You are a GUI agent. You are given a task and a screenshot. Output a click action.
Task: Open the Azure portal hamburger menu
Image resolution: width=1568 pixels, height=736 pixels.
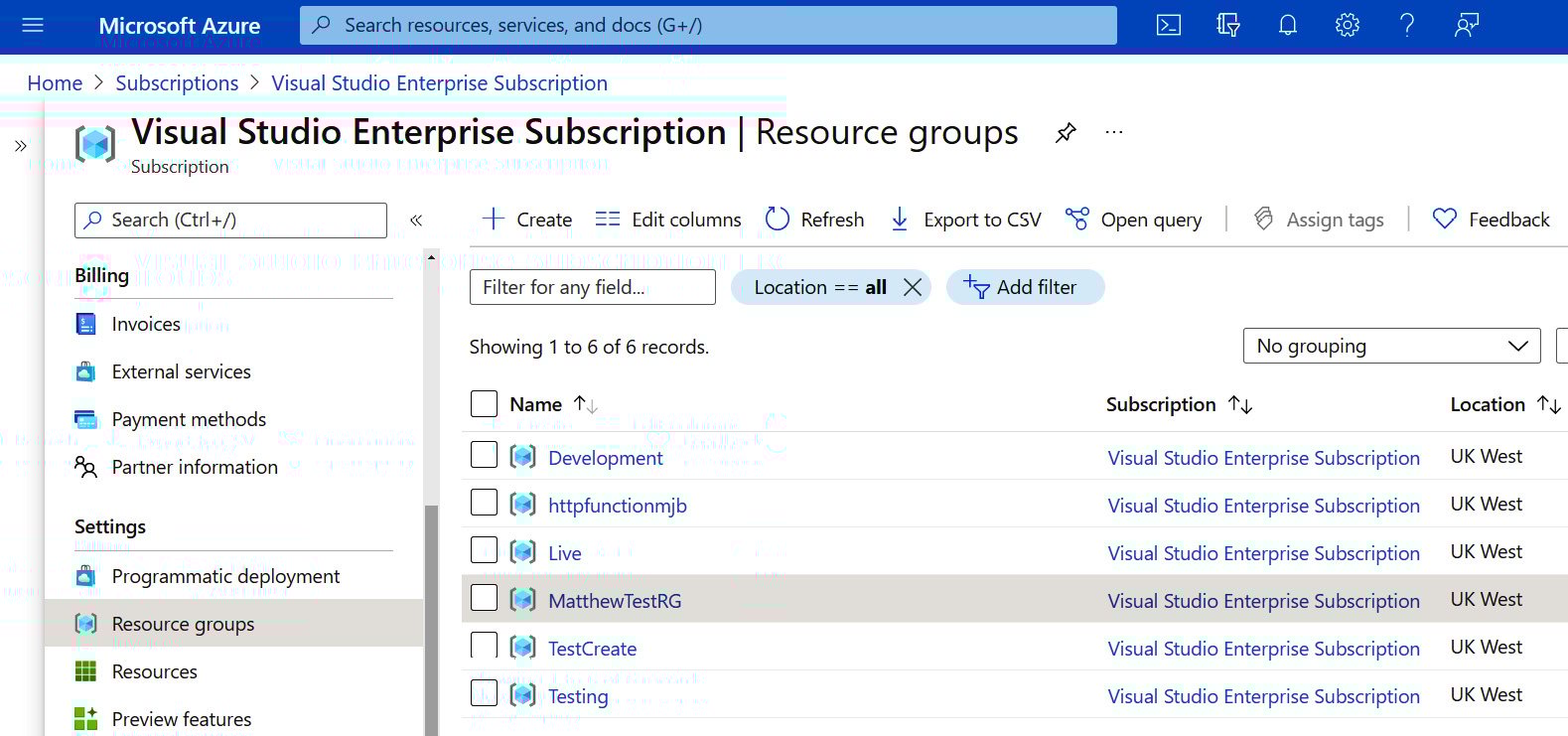tap(33, 25)
